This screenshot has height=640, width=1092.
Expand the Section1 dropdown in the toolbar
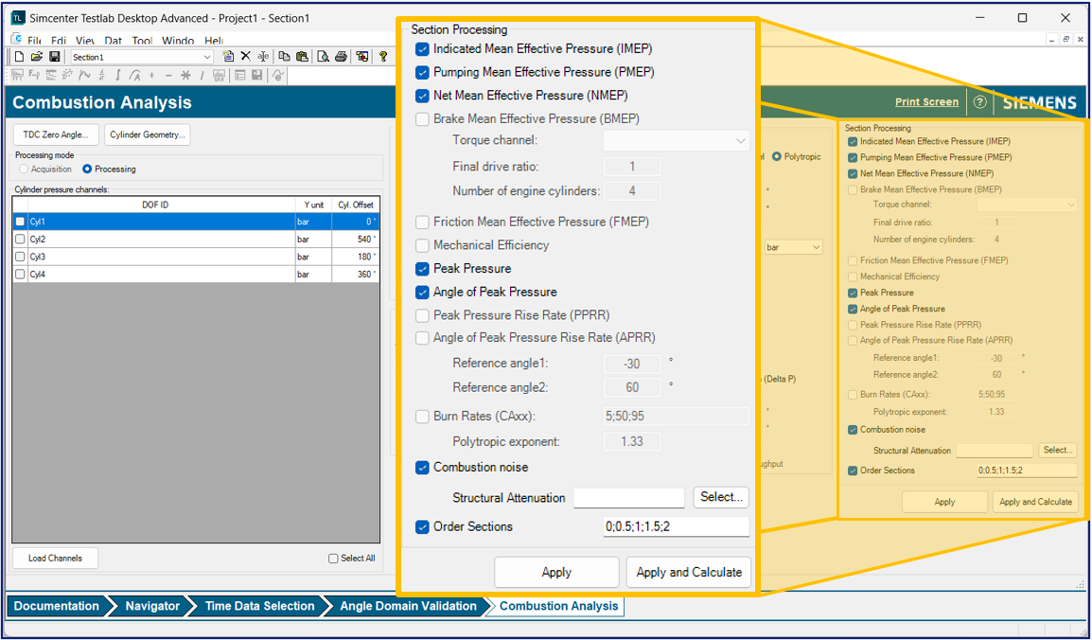click(x=207, y=57)
